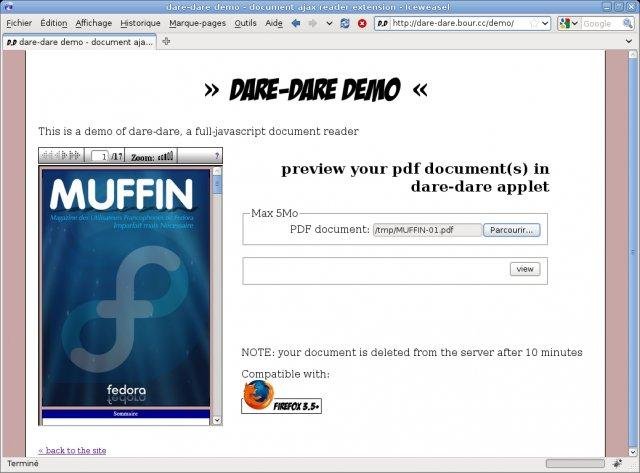Click the viewer's blue scrollbar thumb
Image resolution: width=640 pixels, height=473 pixels.
(217, 184)
